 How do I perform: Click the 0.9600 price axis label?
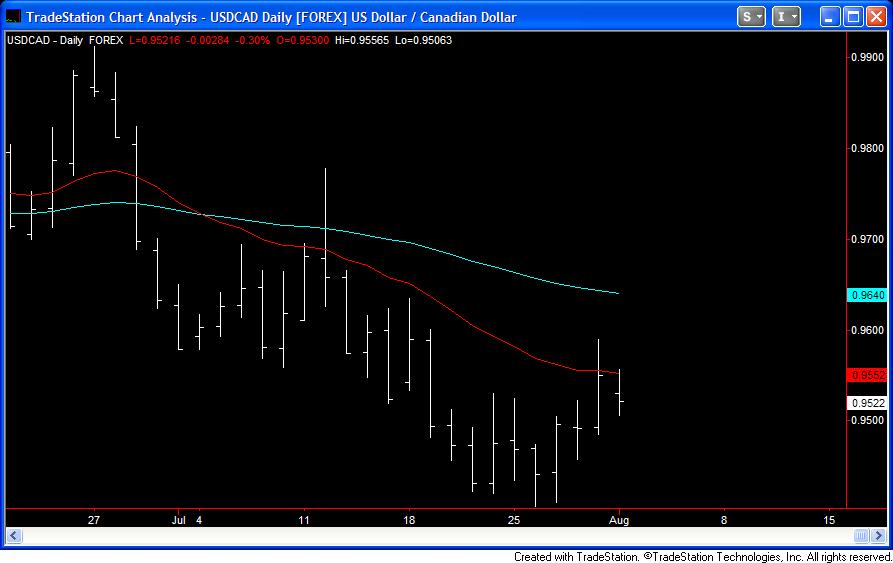point(867,330)
